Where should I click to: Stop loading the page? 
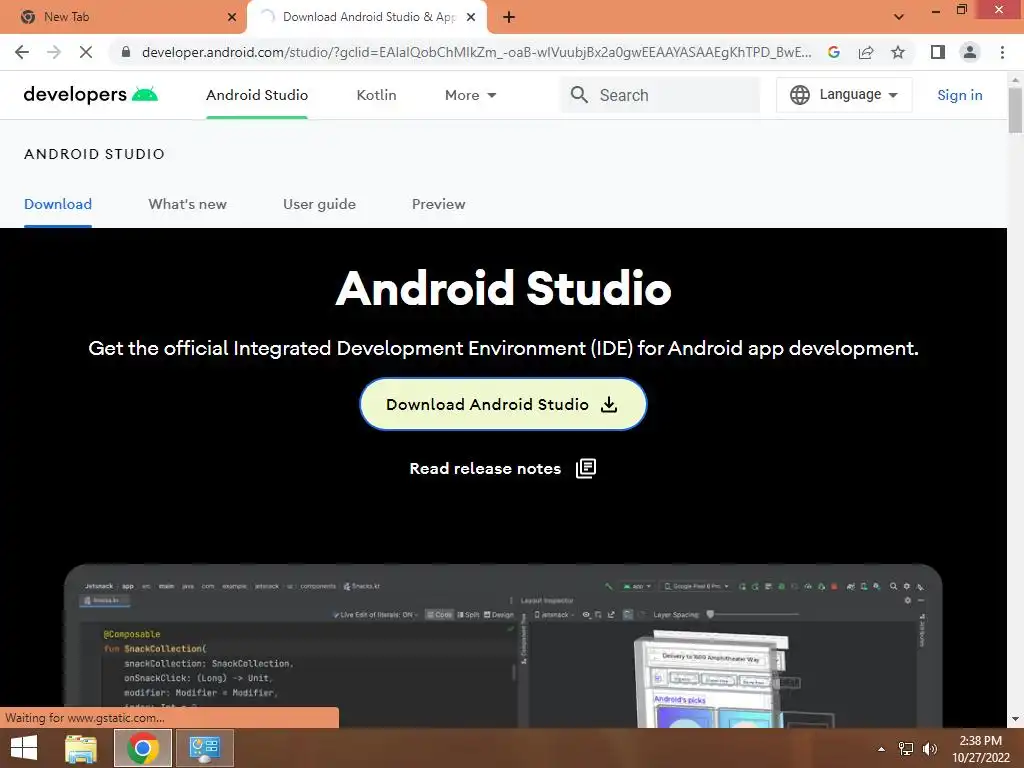(86, 52)
